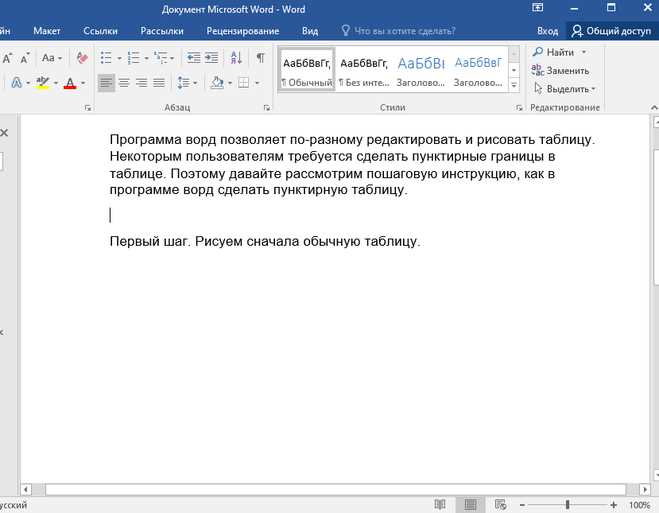Switch to Print Layout view in status bar
The height and width of the screenshot is (513, 659).
tap(470, 505)
